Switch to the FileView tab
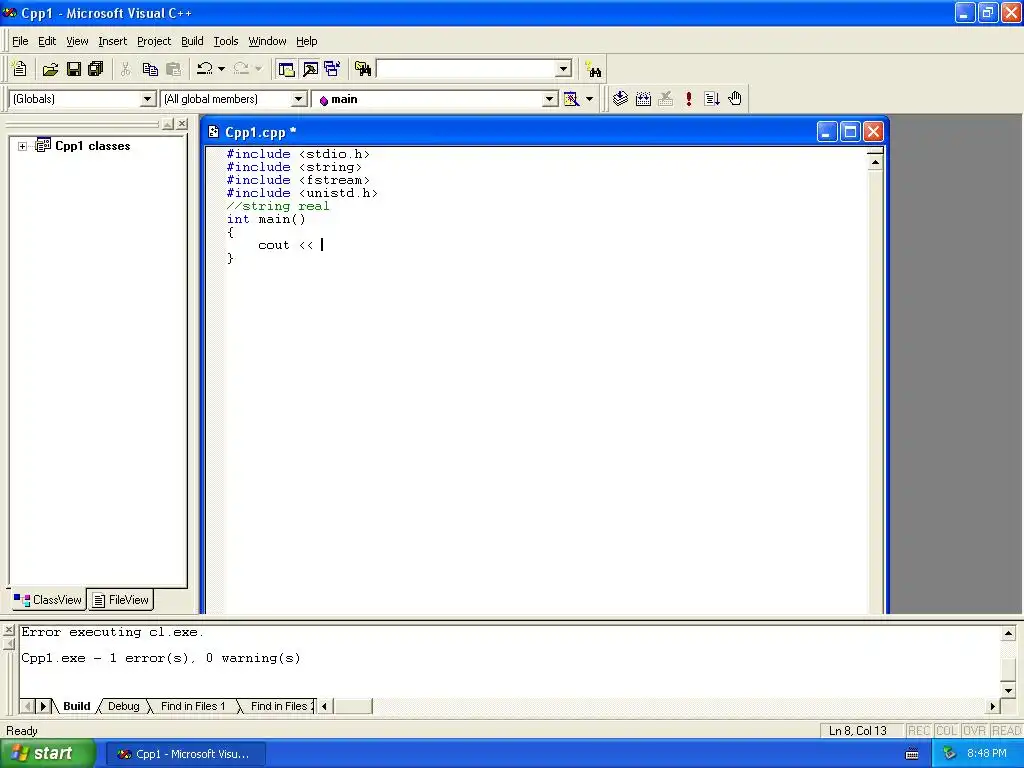Image resolution: width=1024 pixels, height=768 pixels. (x=121, y=600)
